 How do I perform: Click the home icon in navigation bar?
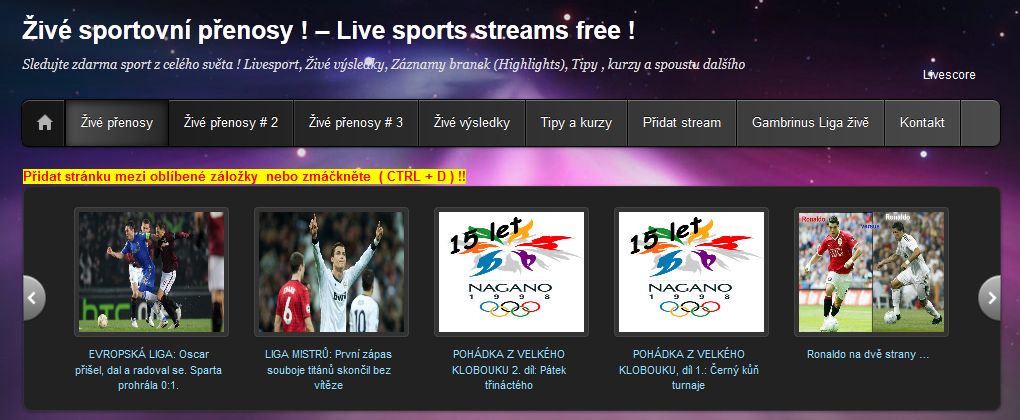(44, 123)
